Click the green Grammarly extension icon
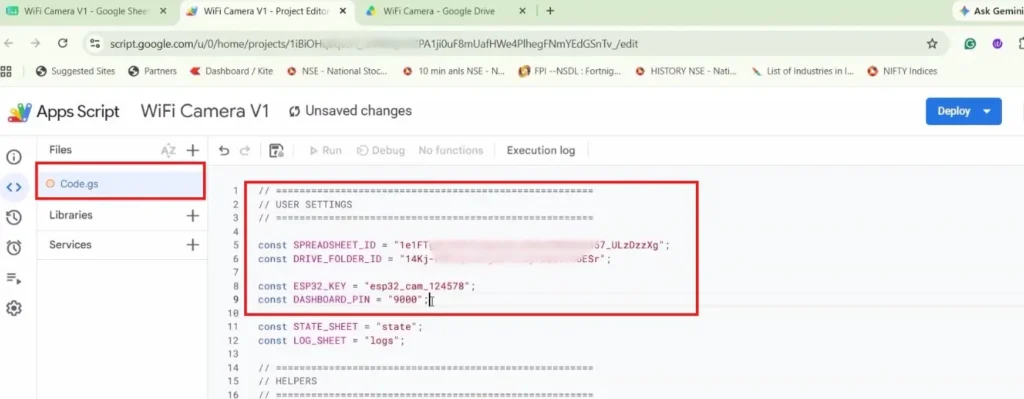The width and height of the screenshot is (1024, 399). [970, 44]
